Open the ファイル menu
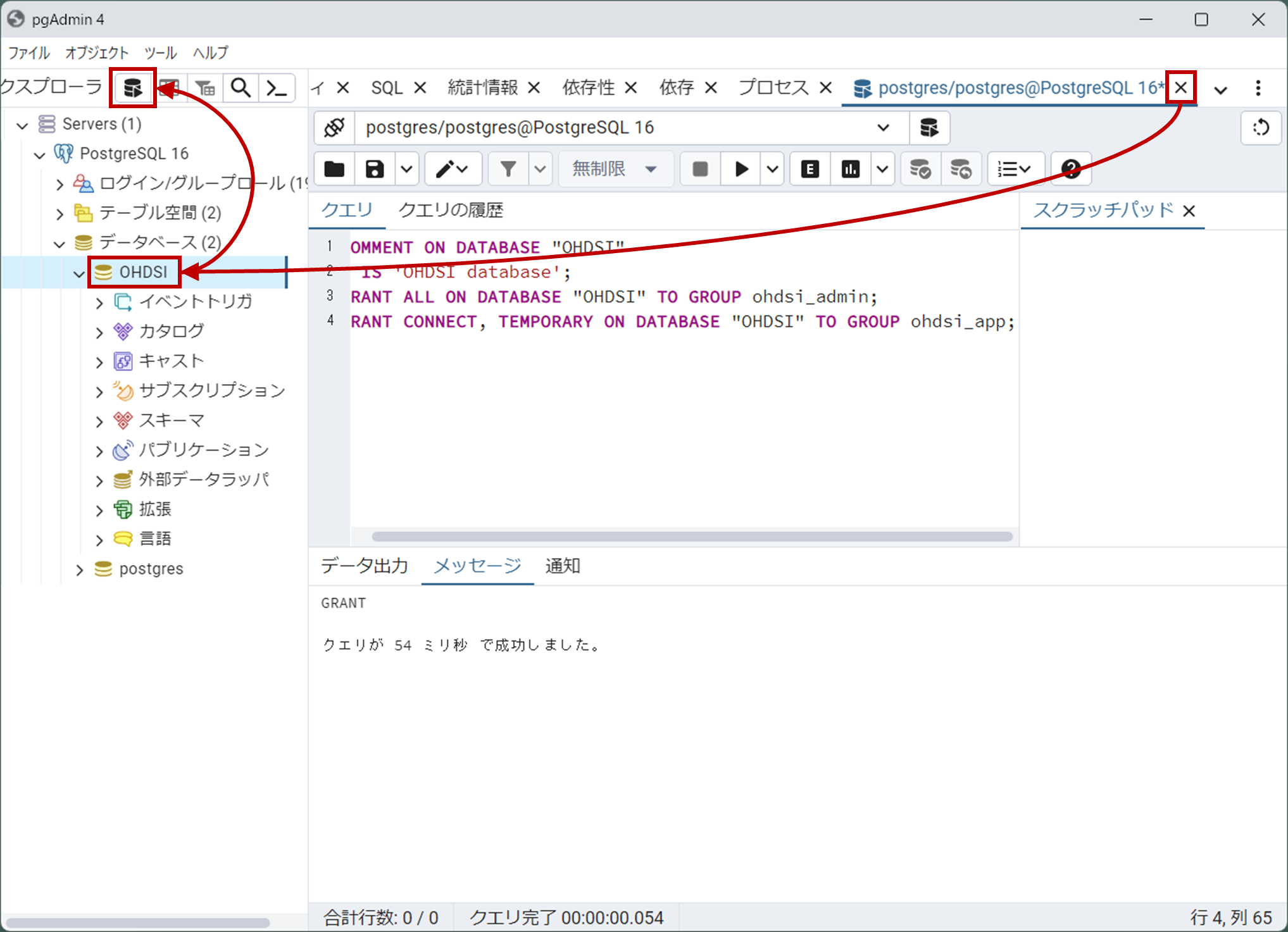Viewport: 1288px width, 932px height. (x=28, y=53)
